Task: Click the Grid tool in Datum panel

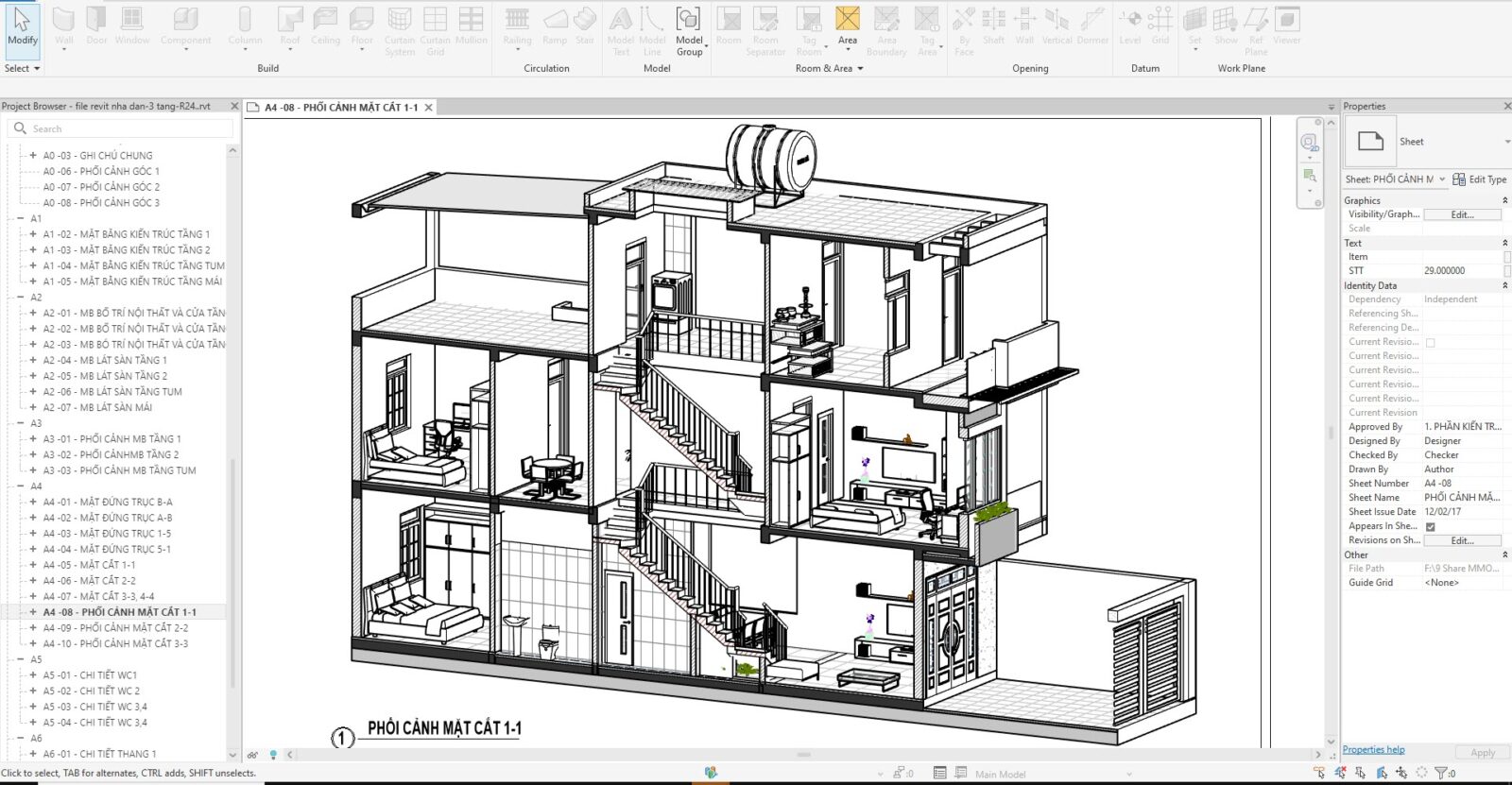Action: pyautogui.click(x=1160, y=26)
